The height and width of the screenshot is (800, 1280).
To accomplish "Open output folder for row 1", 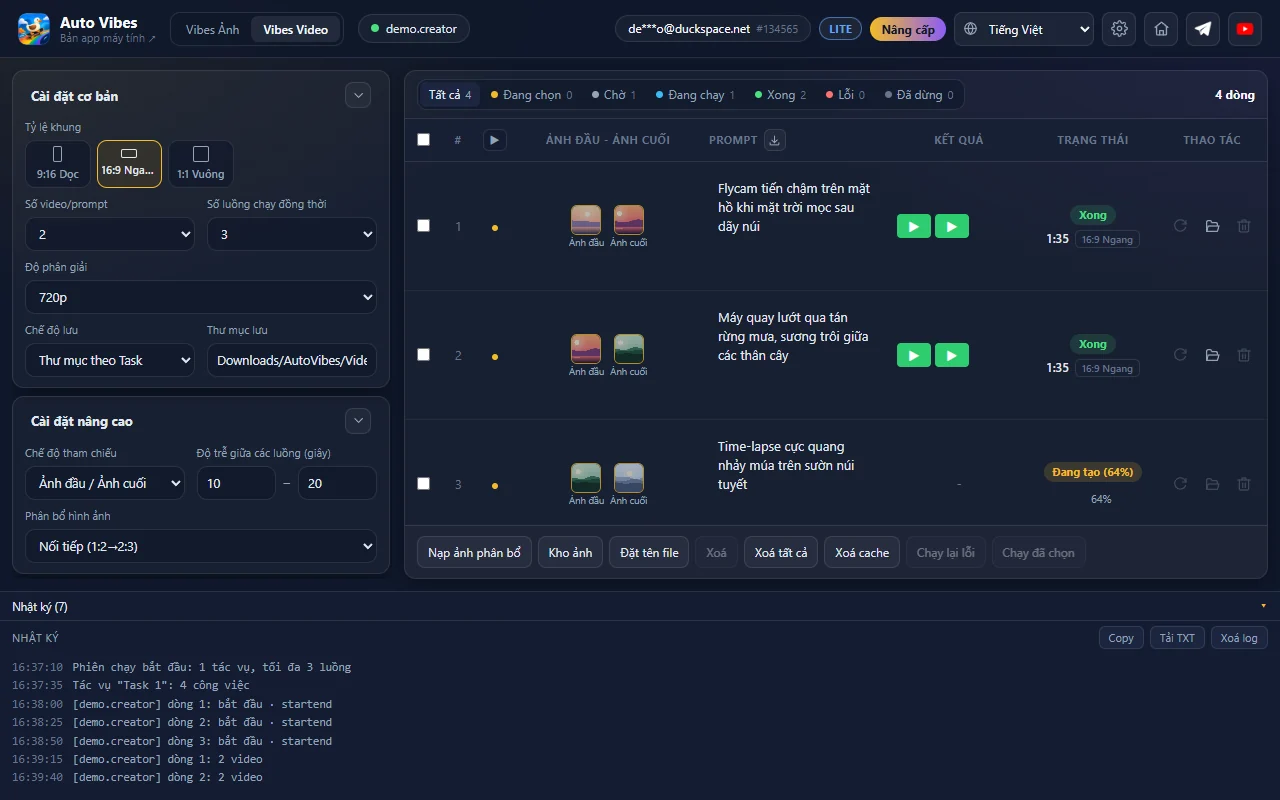I will 1212,226.
